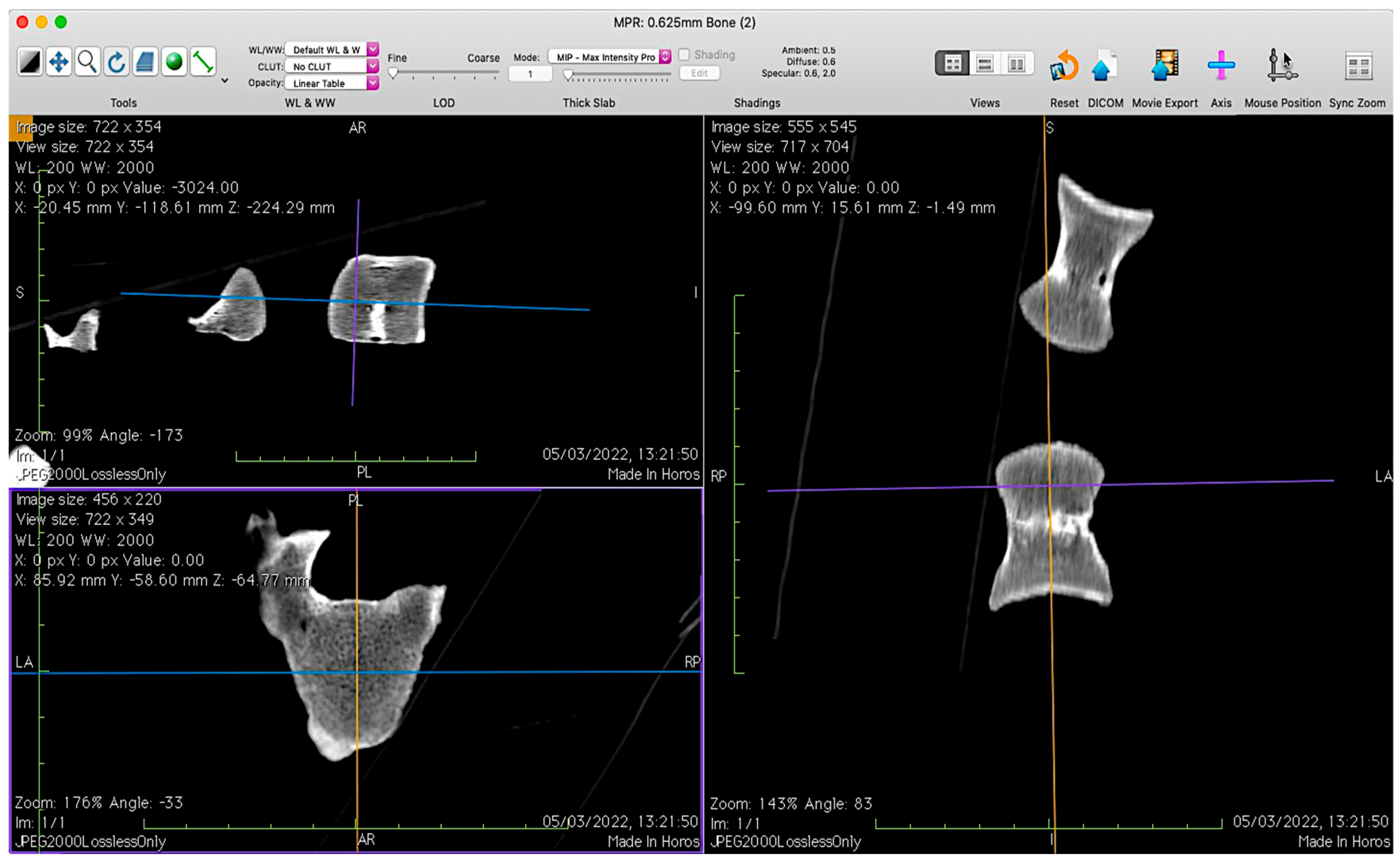Click the 'Zoom: 176% Angle: -33' text
The width and height of the screenshot is (1400, 862).
coord(99,803)
